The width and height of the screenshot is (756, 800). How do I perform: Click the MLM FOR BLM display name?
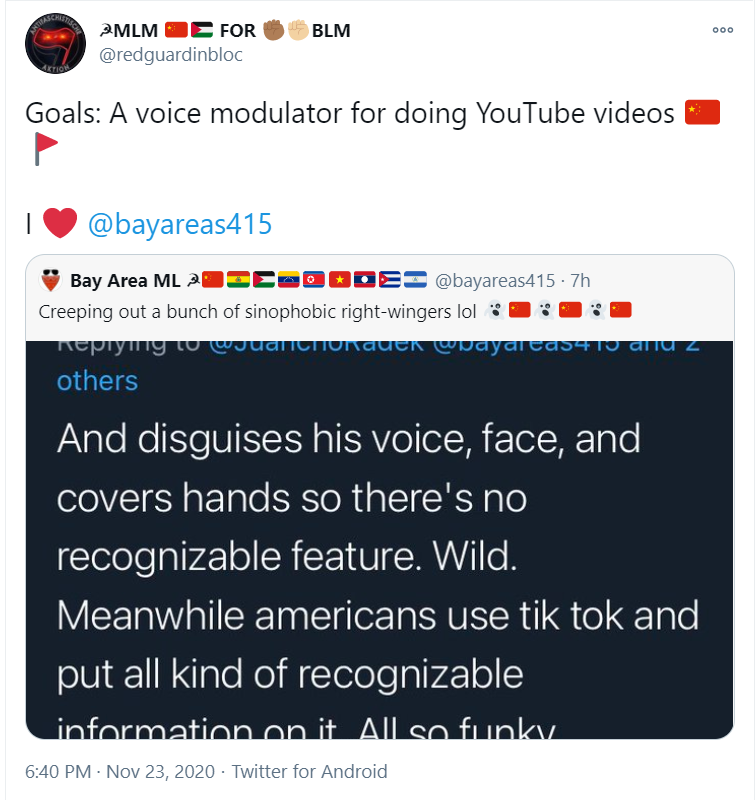225,31
